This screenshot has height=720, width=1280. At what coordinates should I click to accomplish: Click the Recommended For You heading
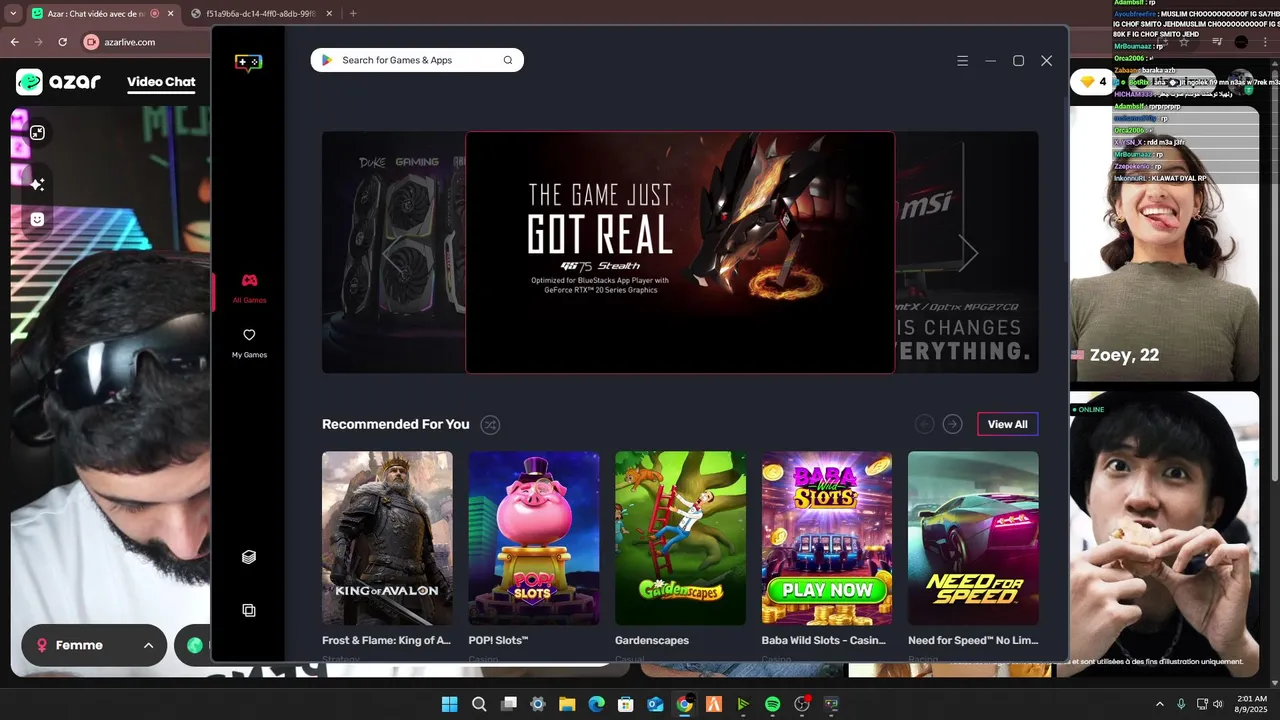point(395,425)
